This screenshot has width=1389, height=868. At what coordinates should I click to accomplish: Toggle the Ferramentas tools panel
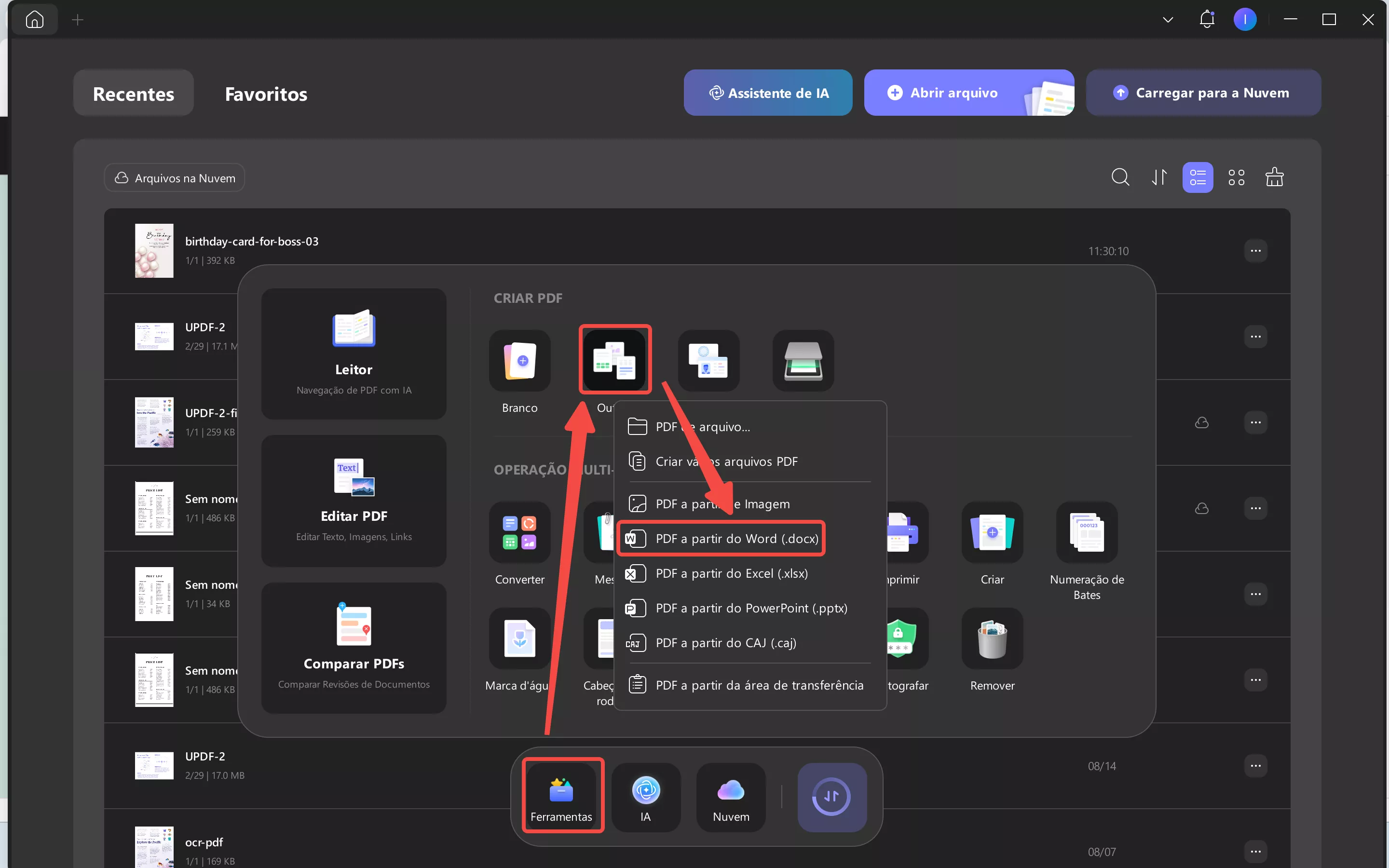pyautogui.click(x=561, y=797)
